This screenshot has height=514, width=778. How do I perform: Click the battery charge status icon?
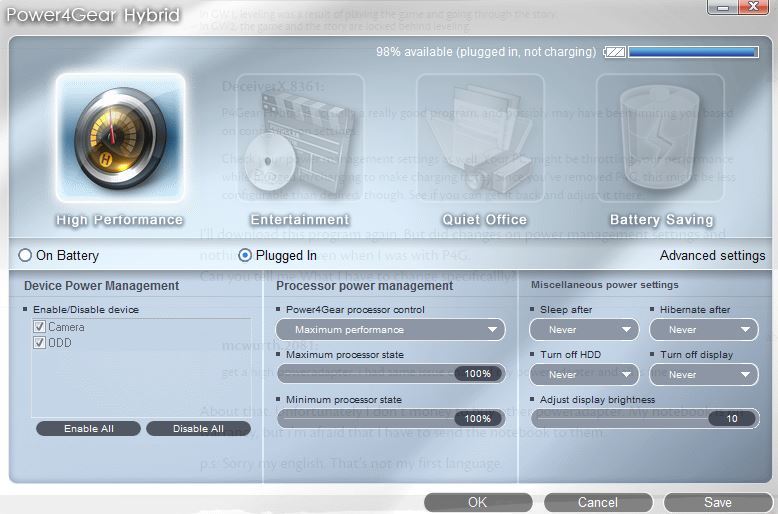tap(615, 52)
